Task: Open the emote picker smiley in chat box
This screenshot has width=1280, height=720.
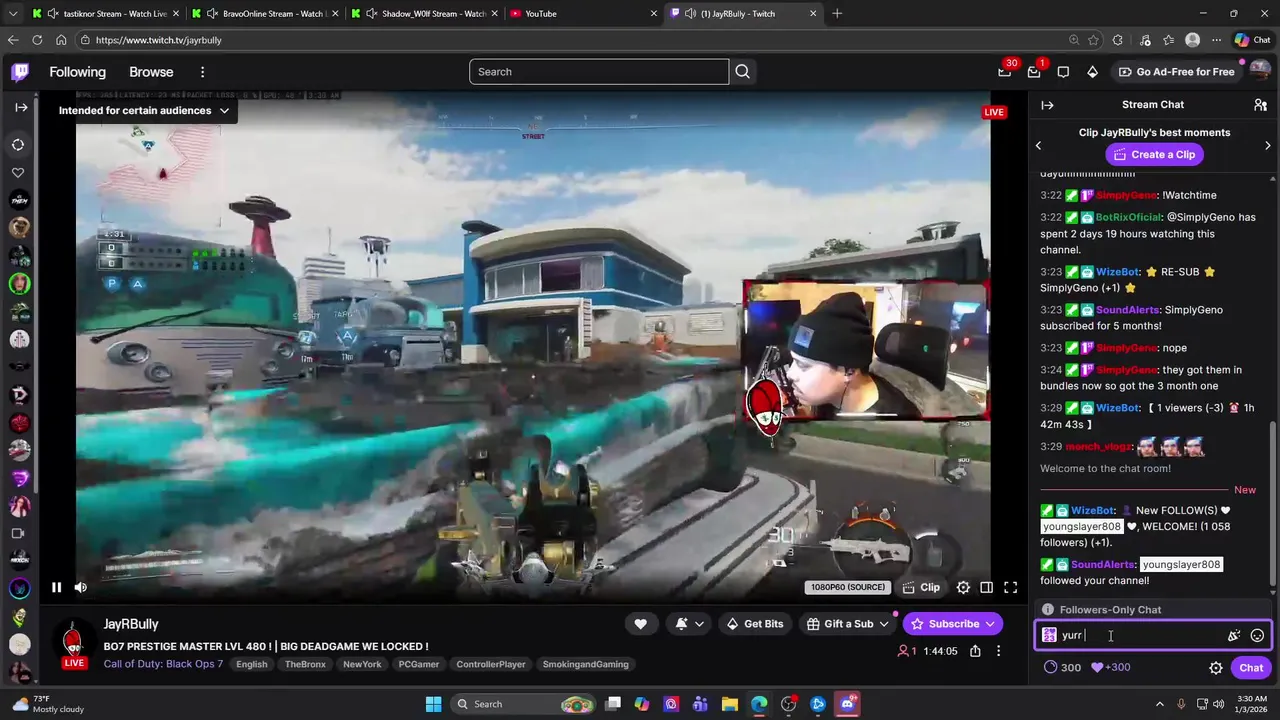Action: tap(1257, 635)
